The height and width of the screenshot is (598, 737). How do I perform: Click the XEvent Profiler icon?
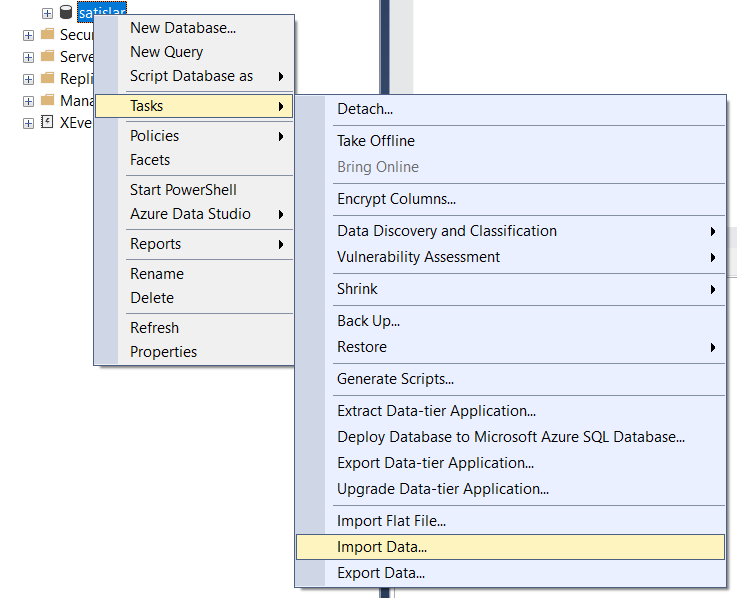click(47, 122)
